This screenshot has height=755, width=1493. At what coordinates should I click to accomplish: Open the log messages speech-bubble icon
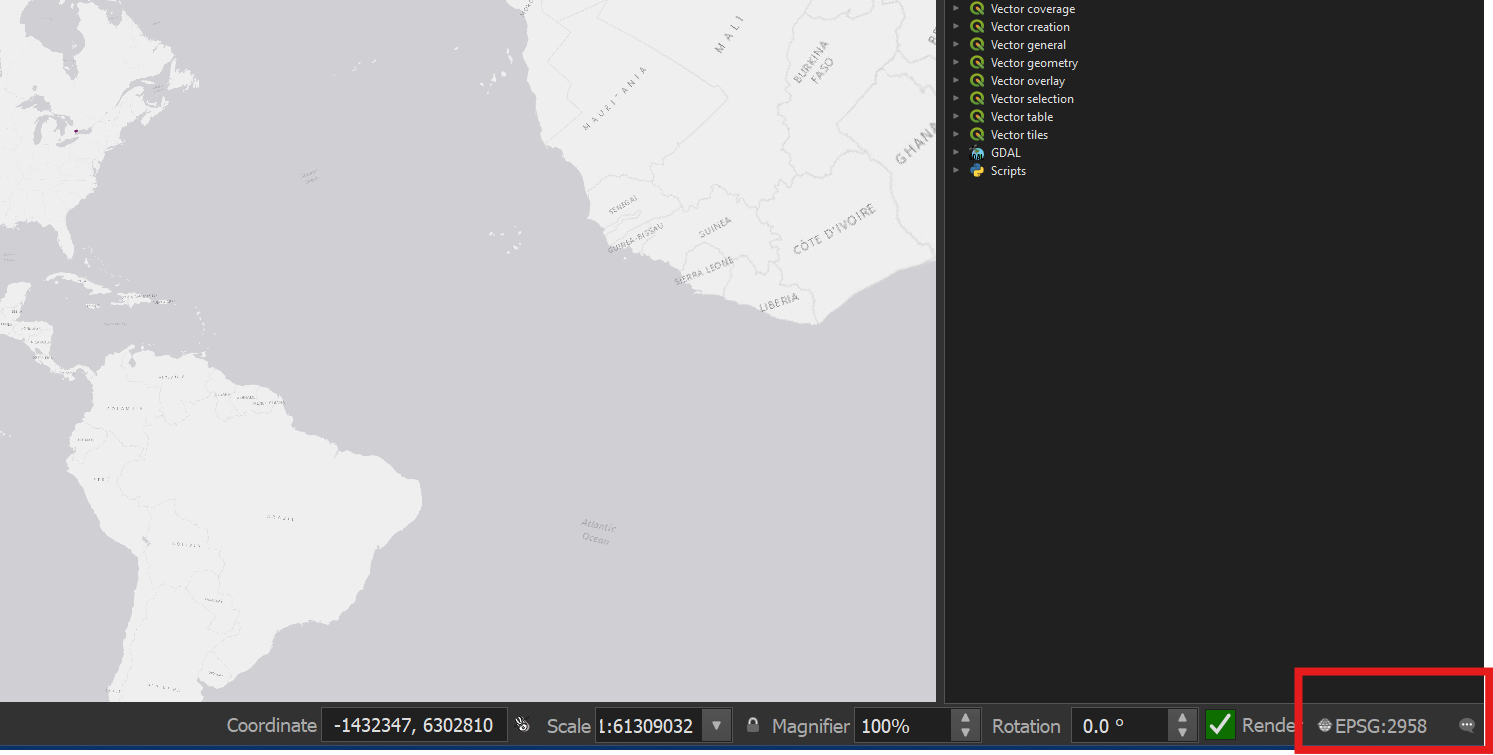tap(1467, 726)
